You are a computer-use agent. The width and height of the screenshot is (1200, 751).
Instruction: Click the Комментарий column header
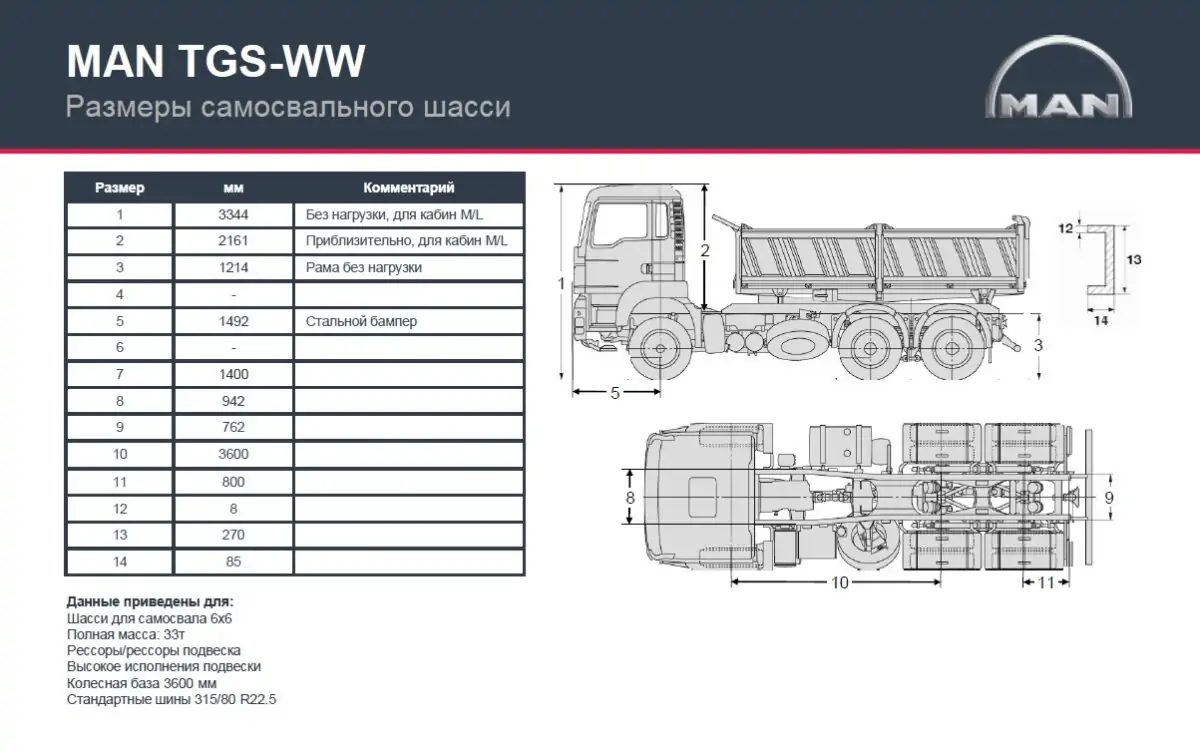[409, 187]
